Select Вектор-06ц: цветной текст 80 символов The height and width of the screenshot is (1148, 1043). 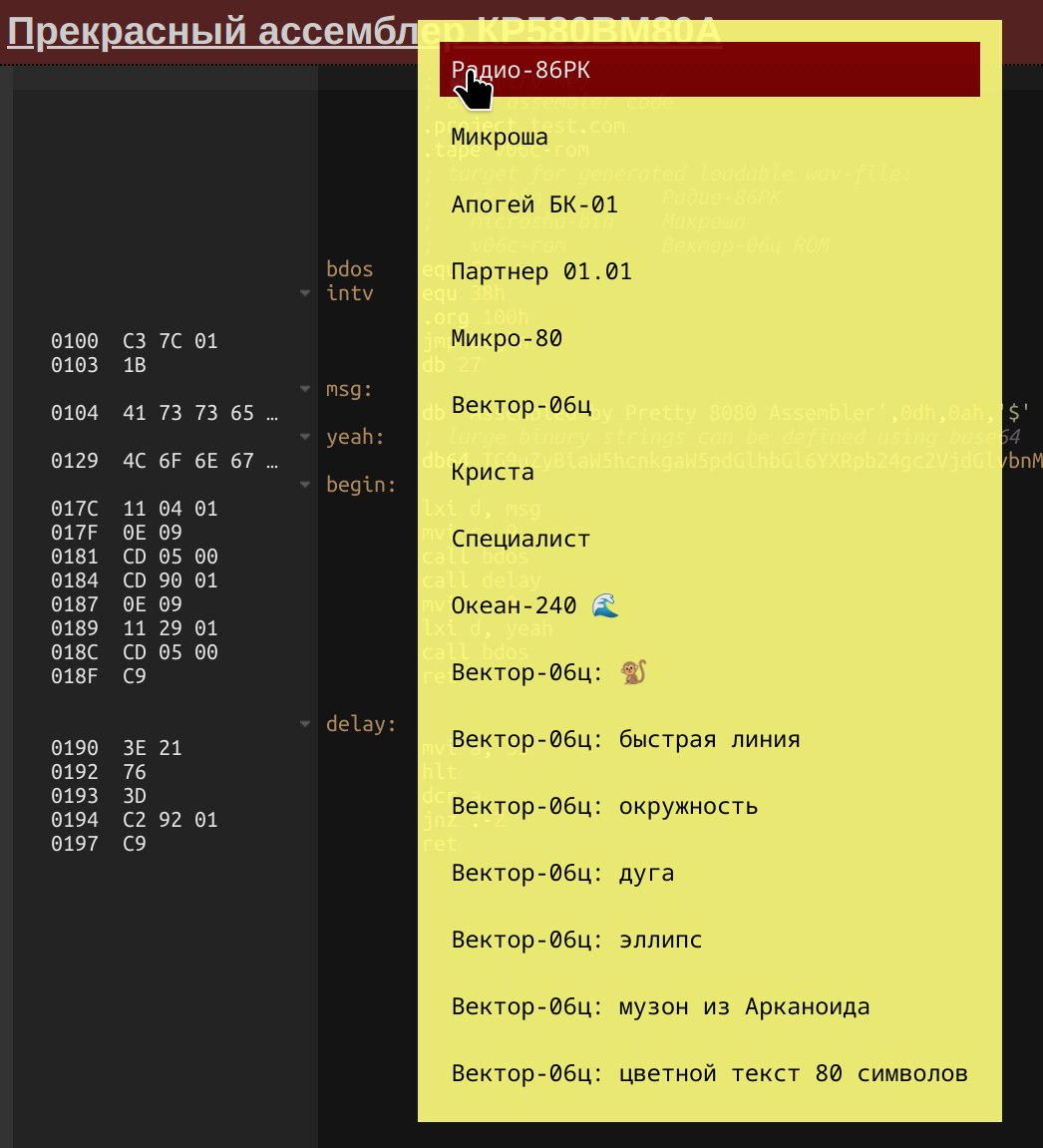709,1073
